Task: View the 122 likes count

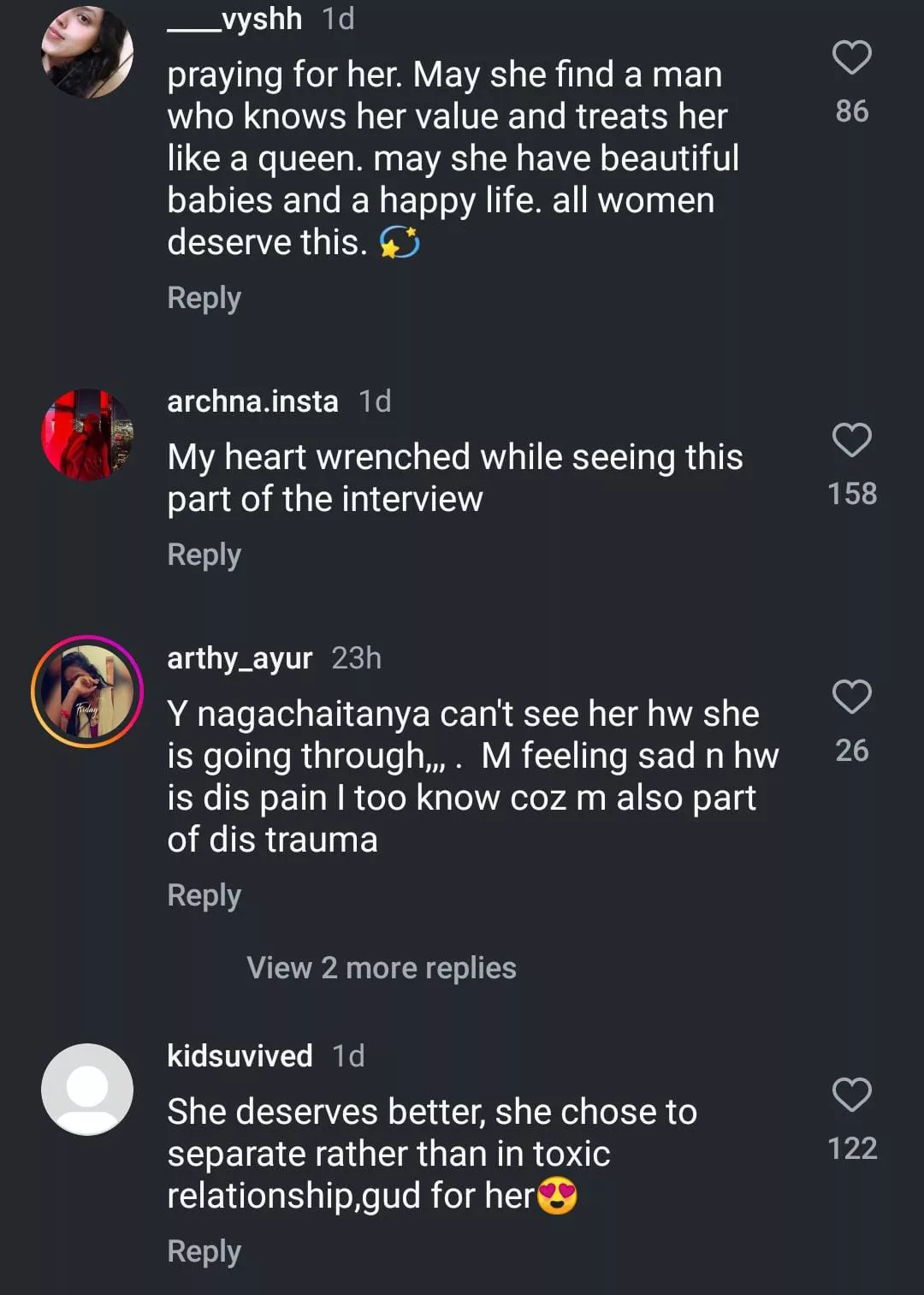Action: coord(852,1149)
